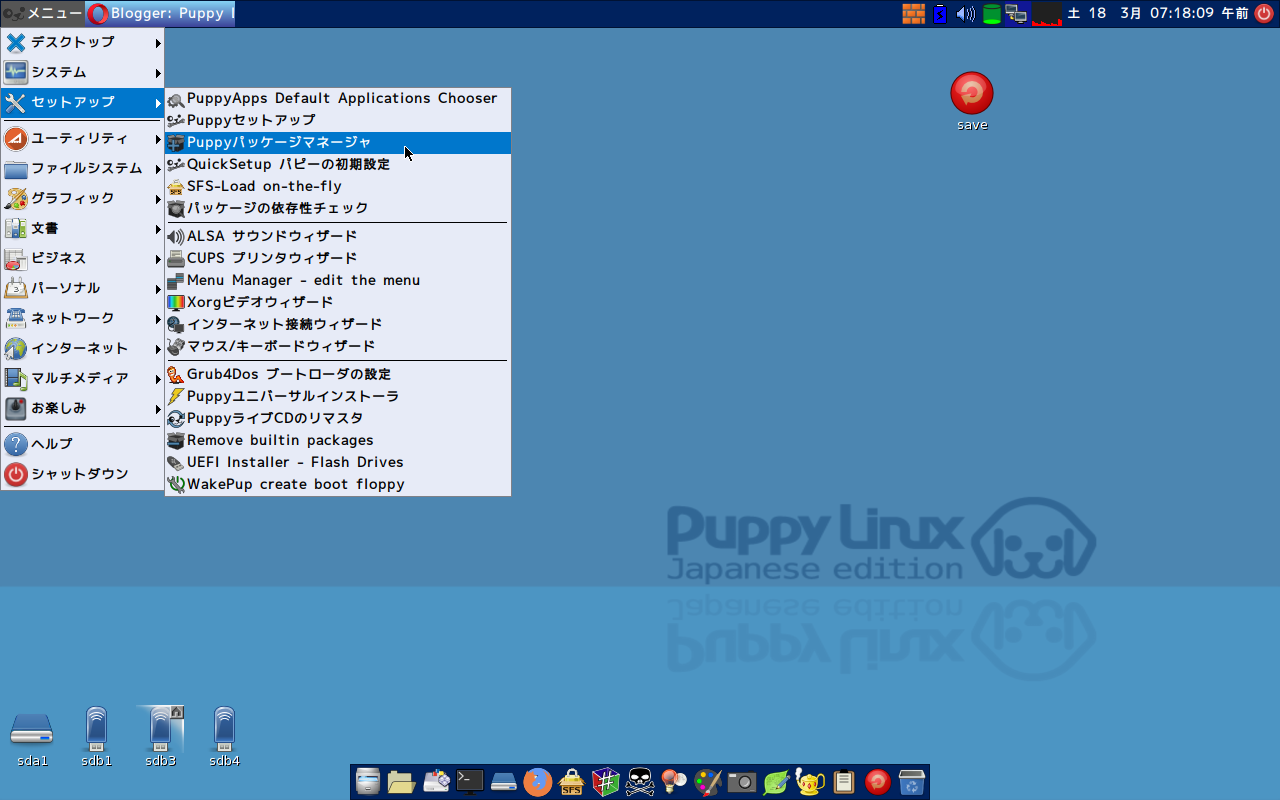The width and height of the screenshot is (1280, 800).
Task: Open the clipboard icon in the taskbar
Action: click(843, 781)
